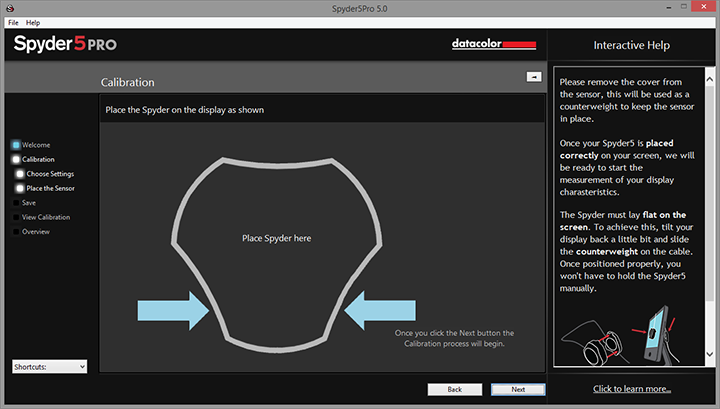
Task: Click the right blue arrow pointing left
Action: (x=382, y=309)
